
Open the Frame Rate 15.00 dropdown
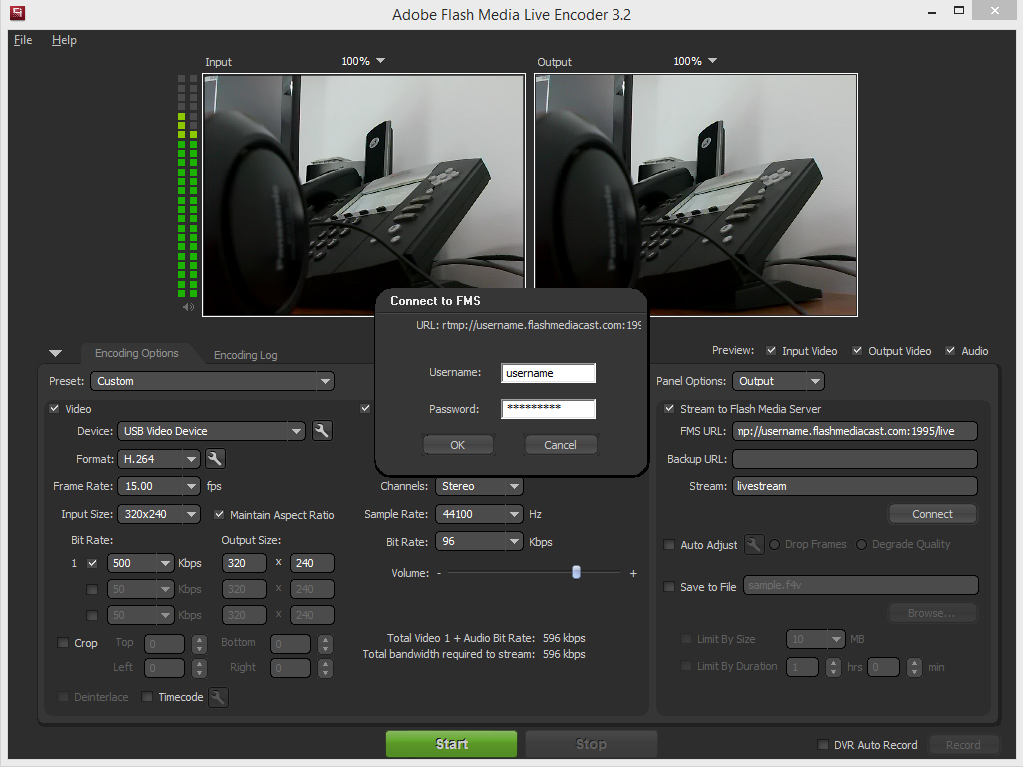[159, 487]
